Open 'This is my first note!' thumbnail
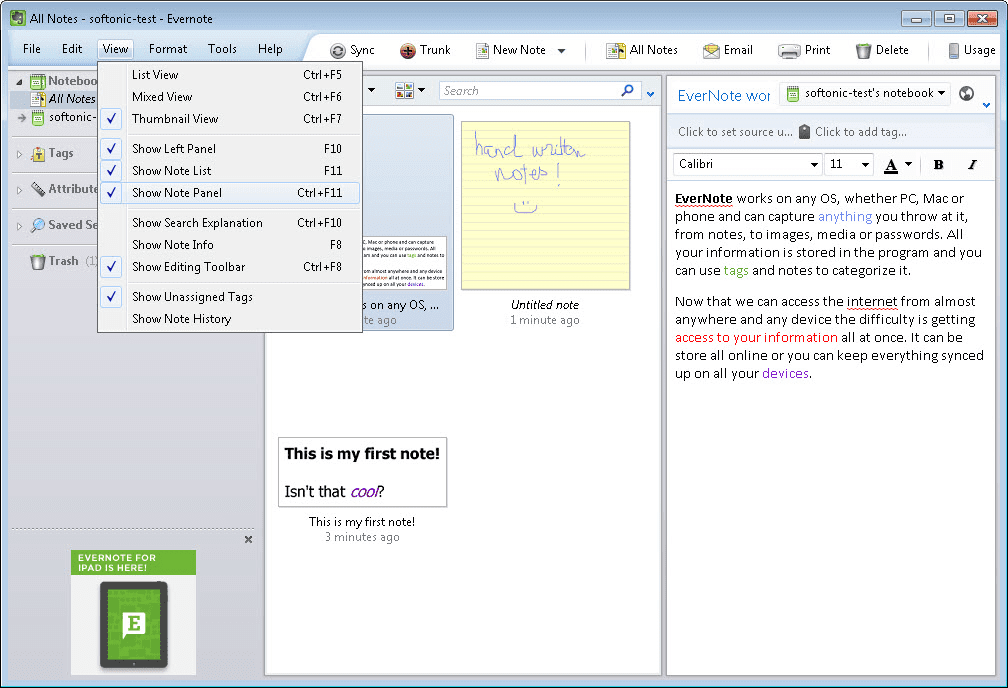This screenshot has width=1008, height=688. pos(363,472)
